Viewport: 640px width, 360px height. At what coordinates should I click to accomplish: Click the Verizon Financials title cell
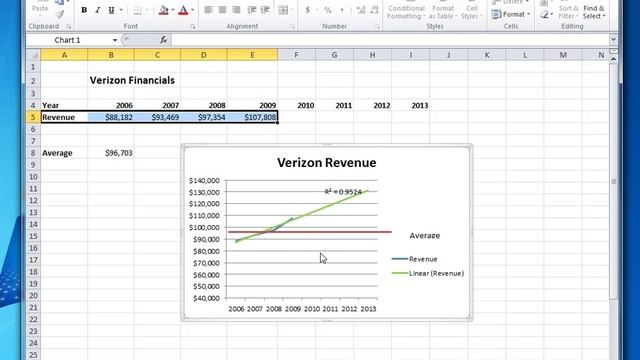coord(132,80)
